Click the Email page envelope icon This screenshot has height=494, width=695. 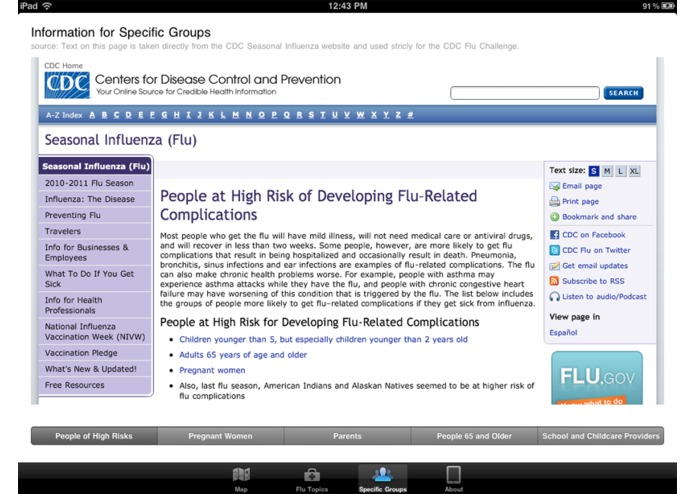tap(554, 186)
